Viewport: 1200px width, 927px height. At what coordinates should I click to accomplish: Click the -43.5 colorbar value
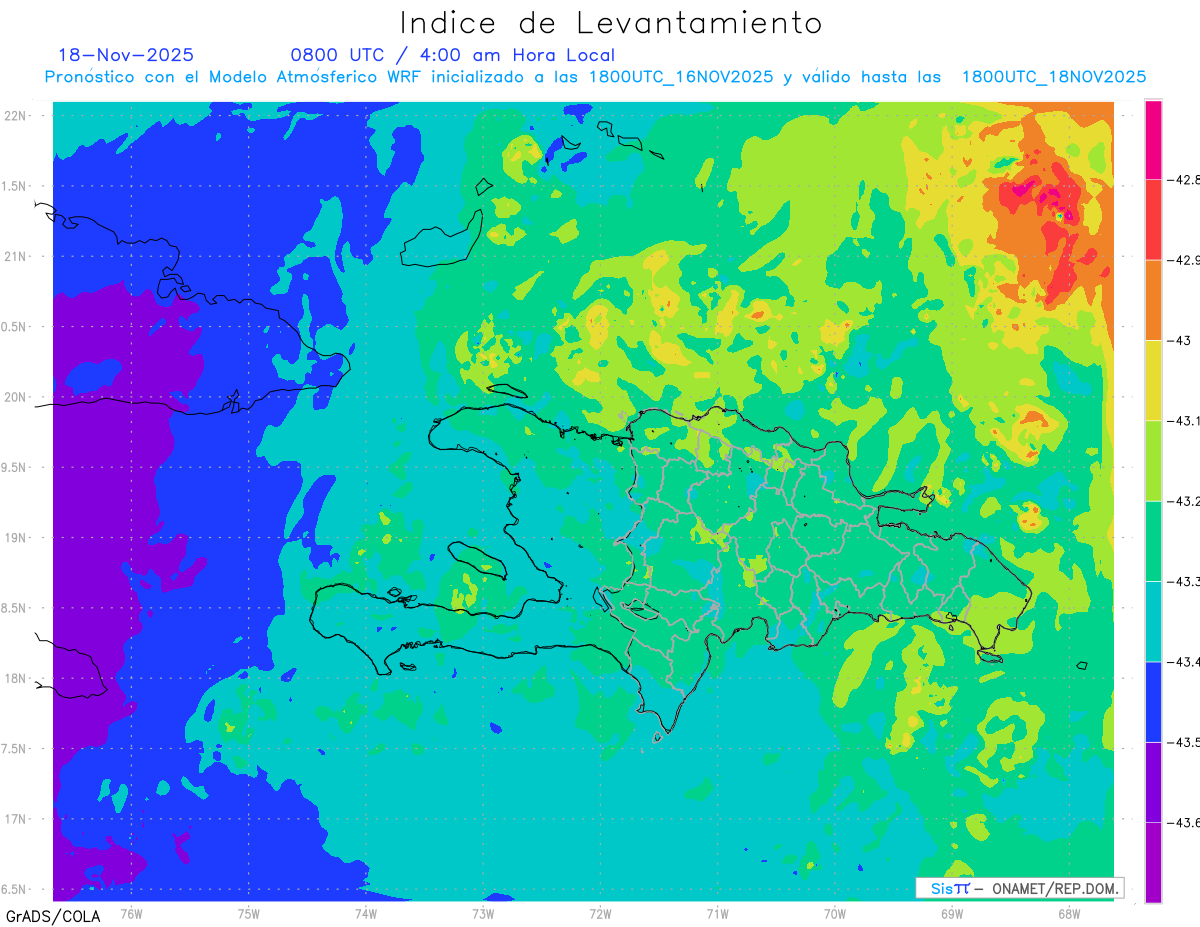pyautogui.click(x=1183, y=742)
